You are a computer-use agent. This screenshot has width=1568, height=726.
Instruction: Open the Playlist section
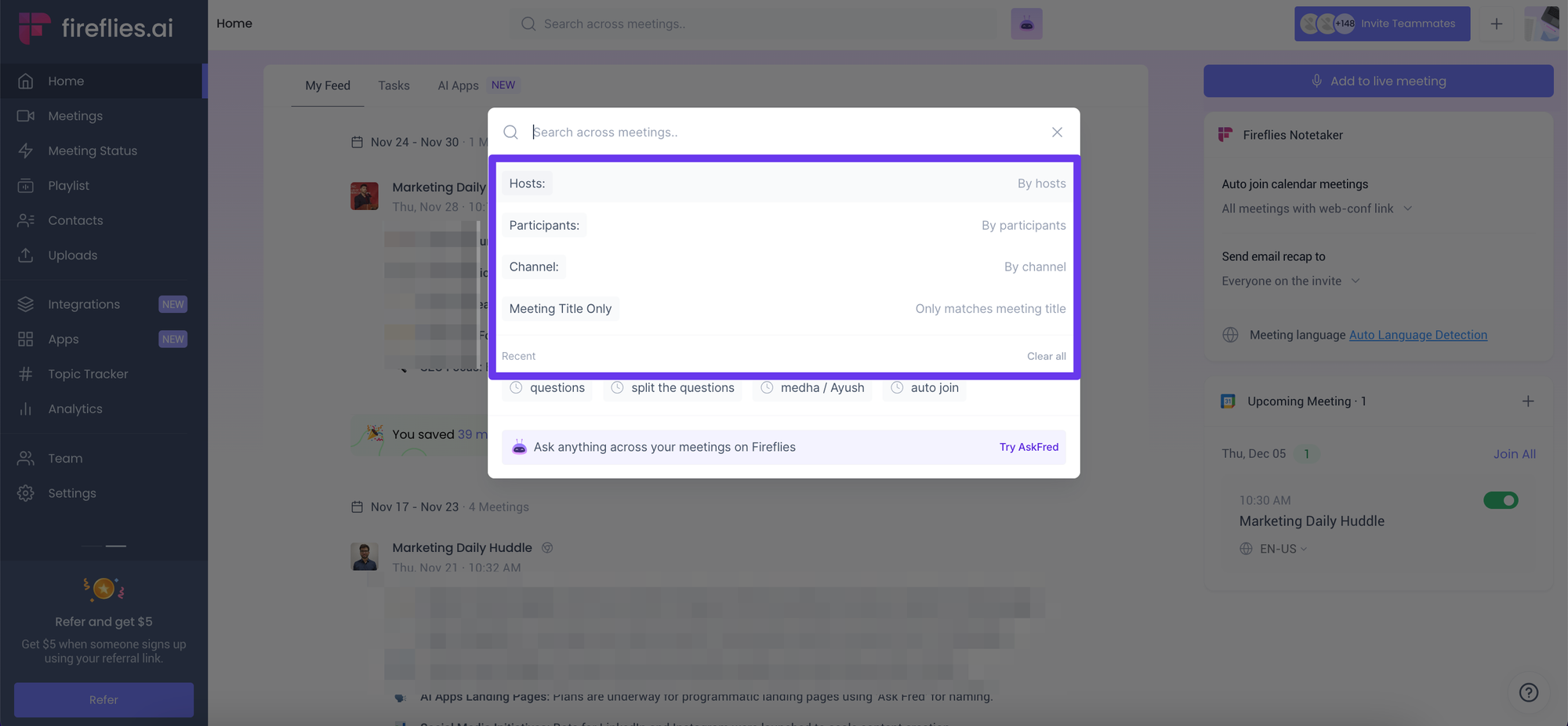click(x=69, y=185)
